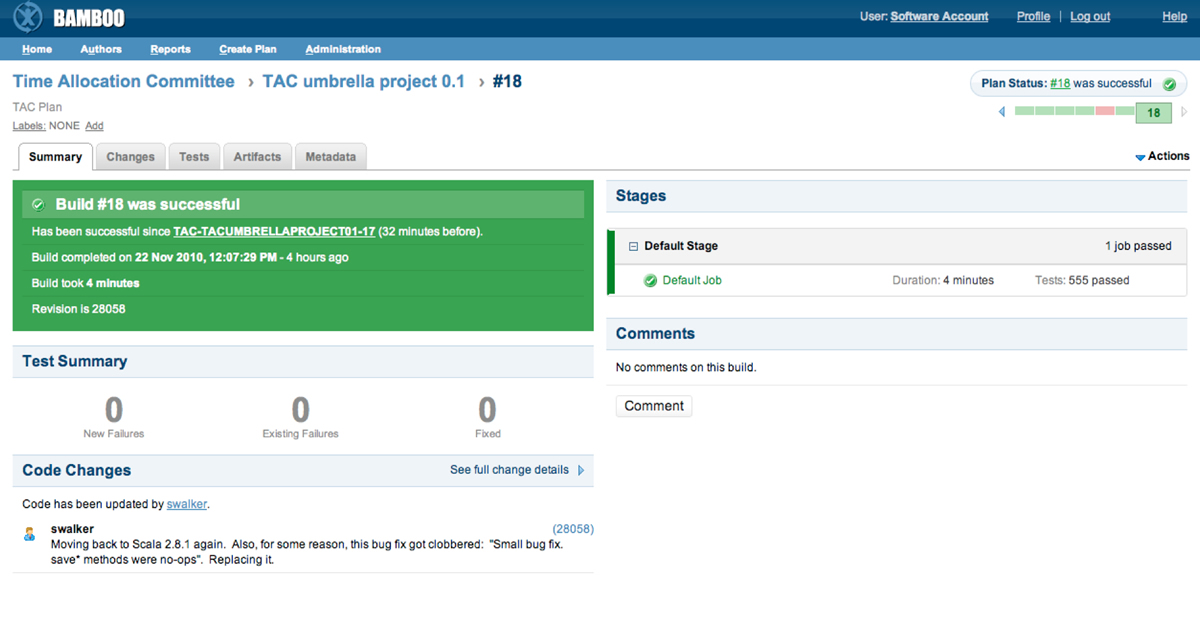
Task: Open the Authors menu
Action: tap(101, 49)
